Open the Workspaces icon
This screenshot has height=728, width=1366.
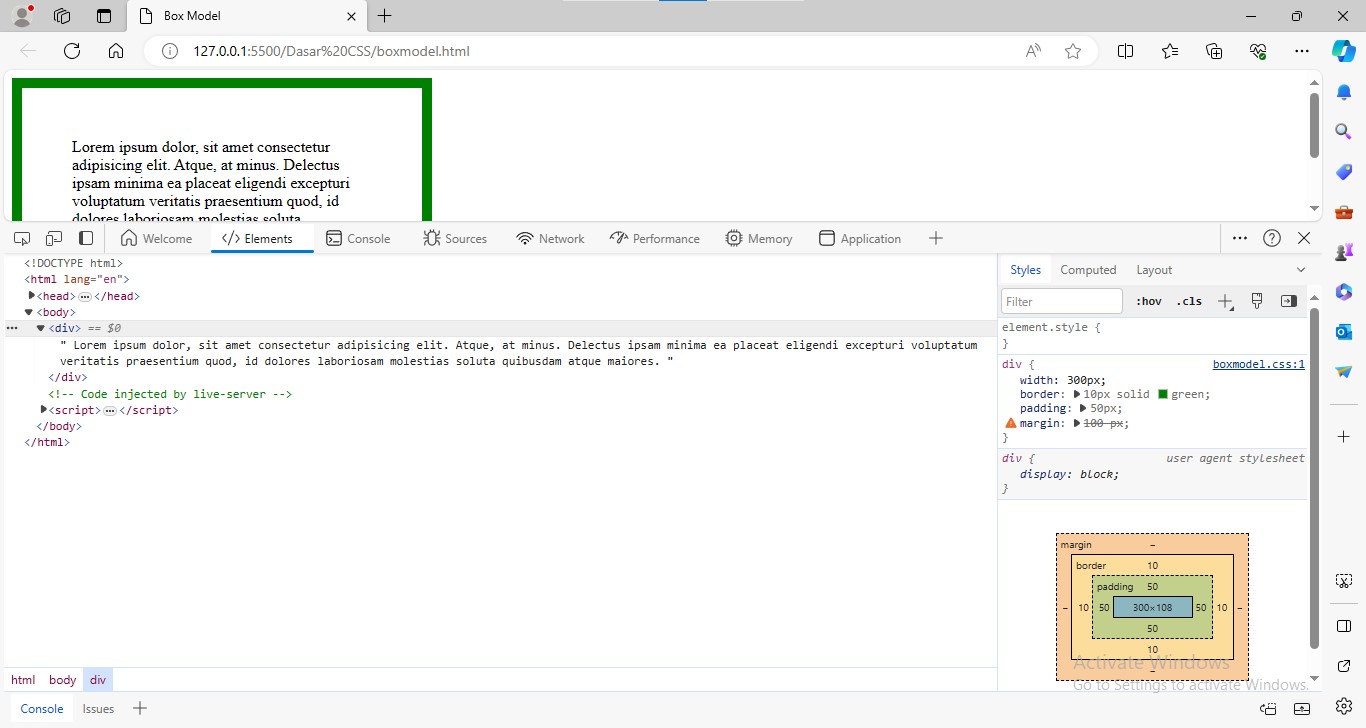point(62,16)
